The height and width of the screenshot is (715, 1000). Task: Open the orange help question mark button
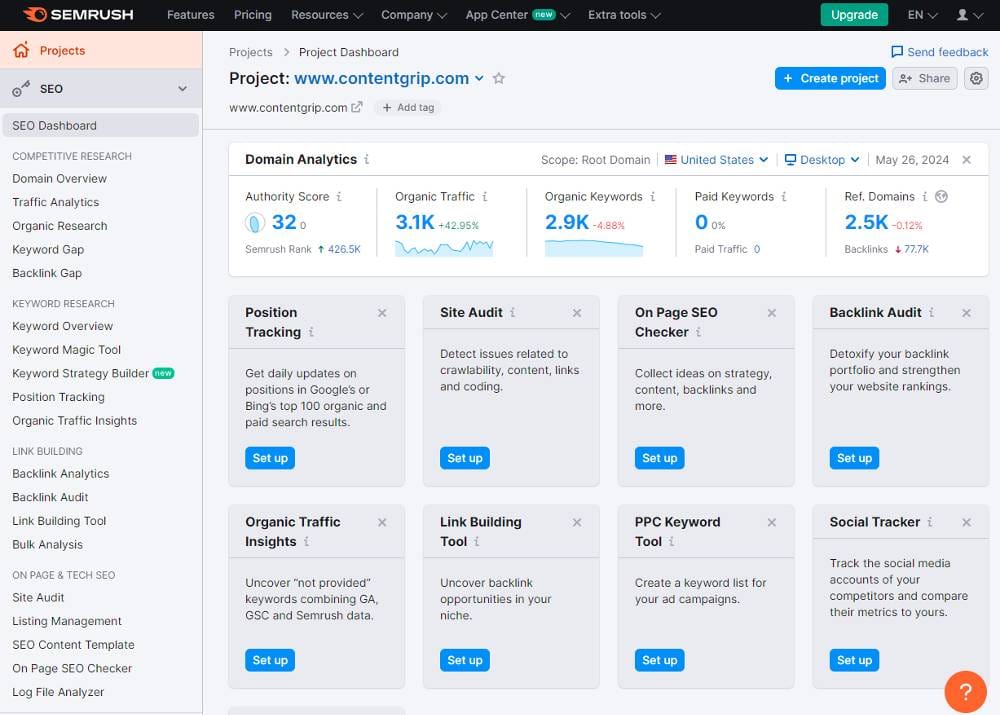[966, 691]
